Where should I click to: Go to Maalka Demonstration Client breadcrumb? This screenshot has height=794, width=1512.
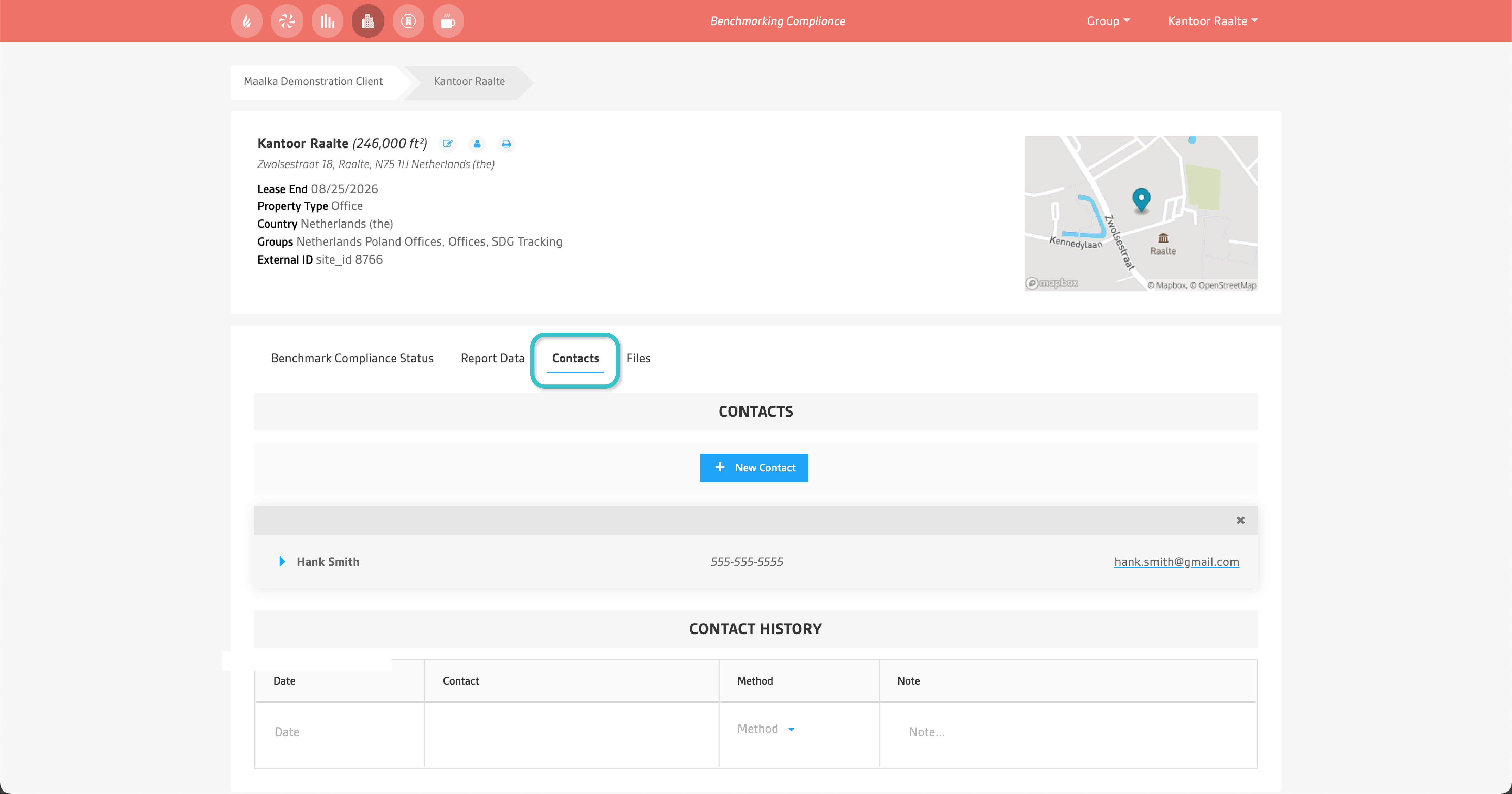313,82
